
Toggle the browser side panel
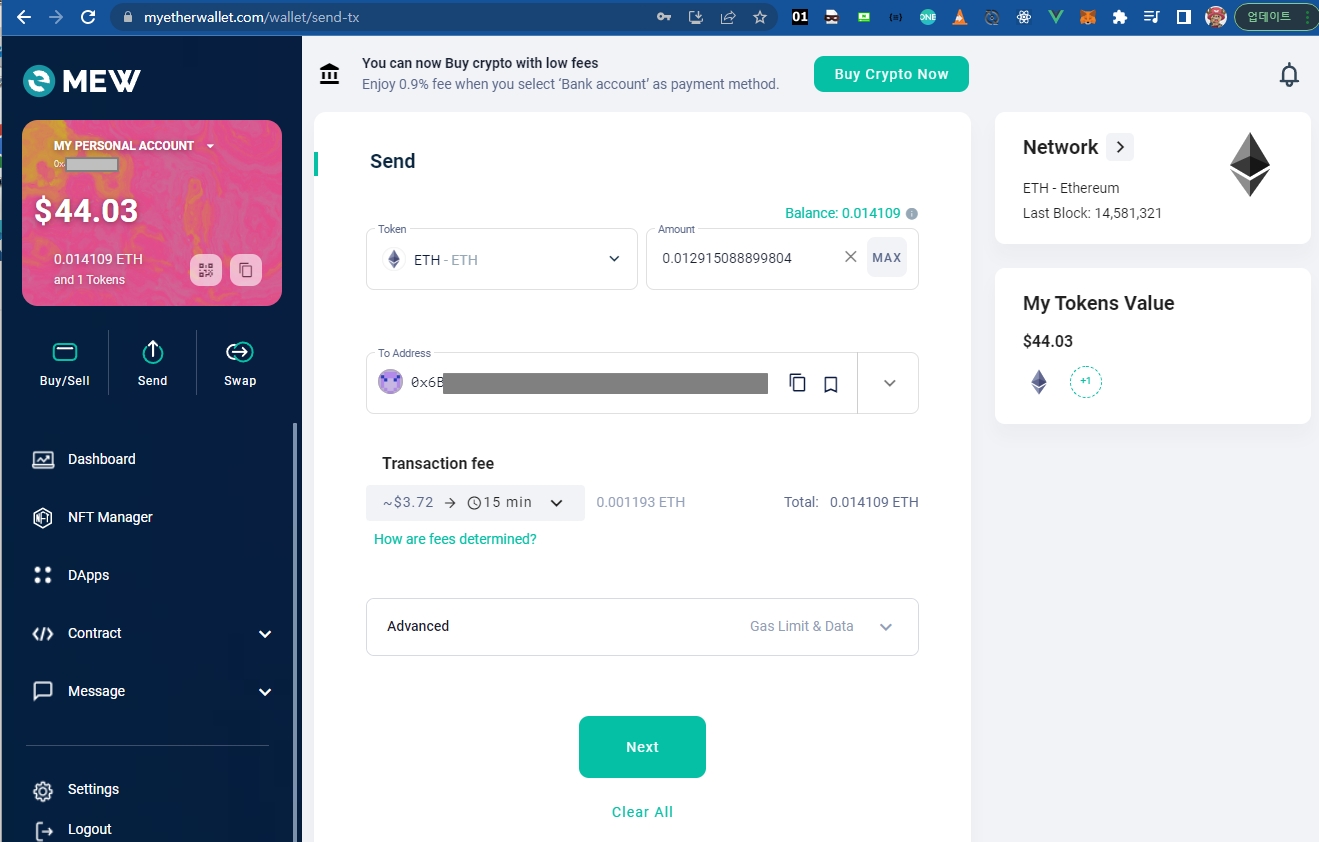click(1183, 17)
